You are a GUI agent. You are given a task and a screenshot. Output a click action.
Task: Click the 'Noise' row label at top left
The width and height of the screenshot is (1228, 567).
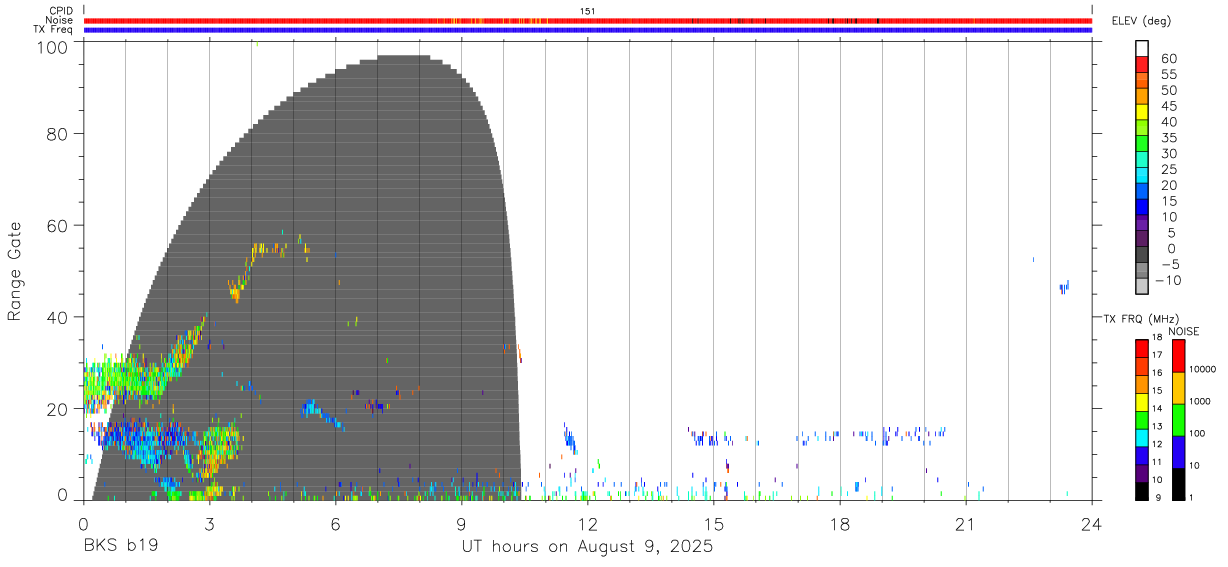[59, 20]
